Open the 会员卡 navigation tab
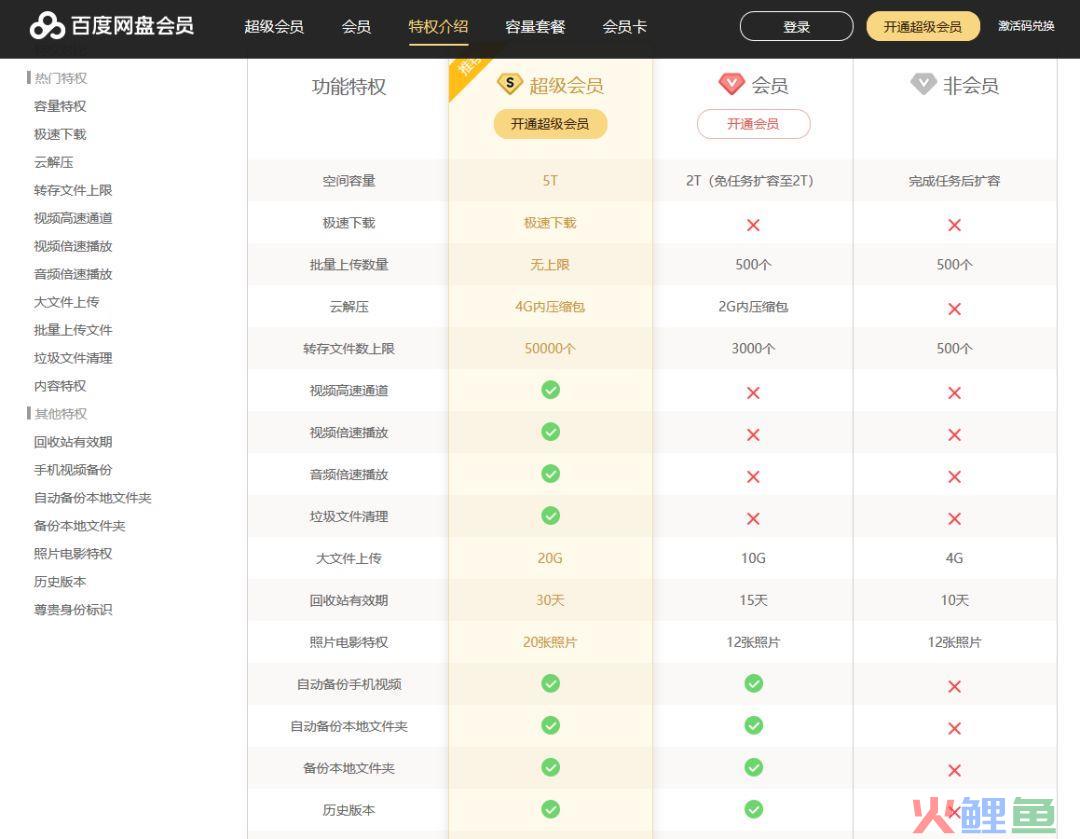Screen dimensions: 1080x839 (x=625, y=27)
